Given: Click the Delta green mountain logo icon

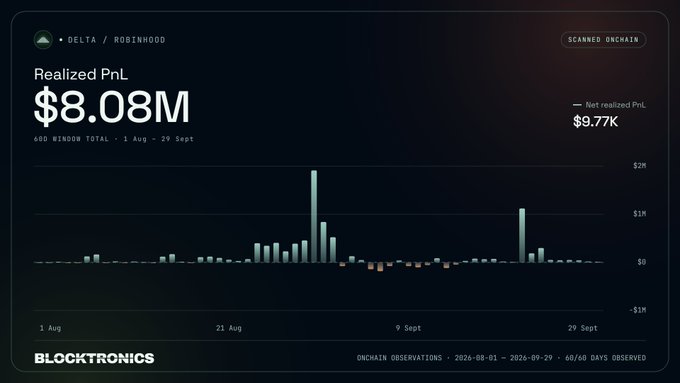Looking at the screenshot, I should [x=43, y=40].
